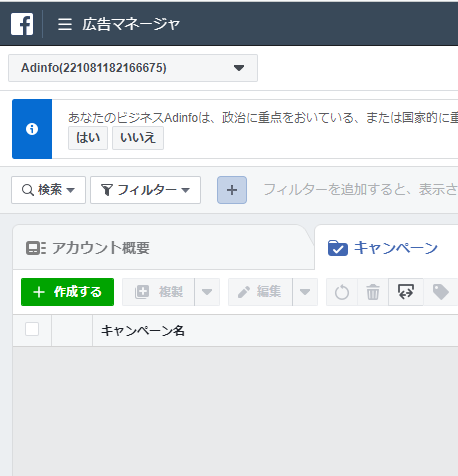Switch to the アカウント概要 tab
458x476 pixels.
click(163, 248)
